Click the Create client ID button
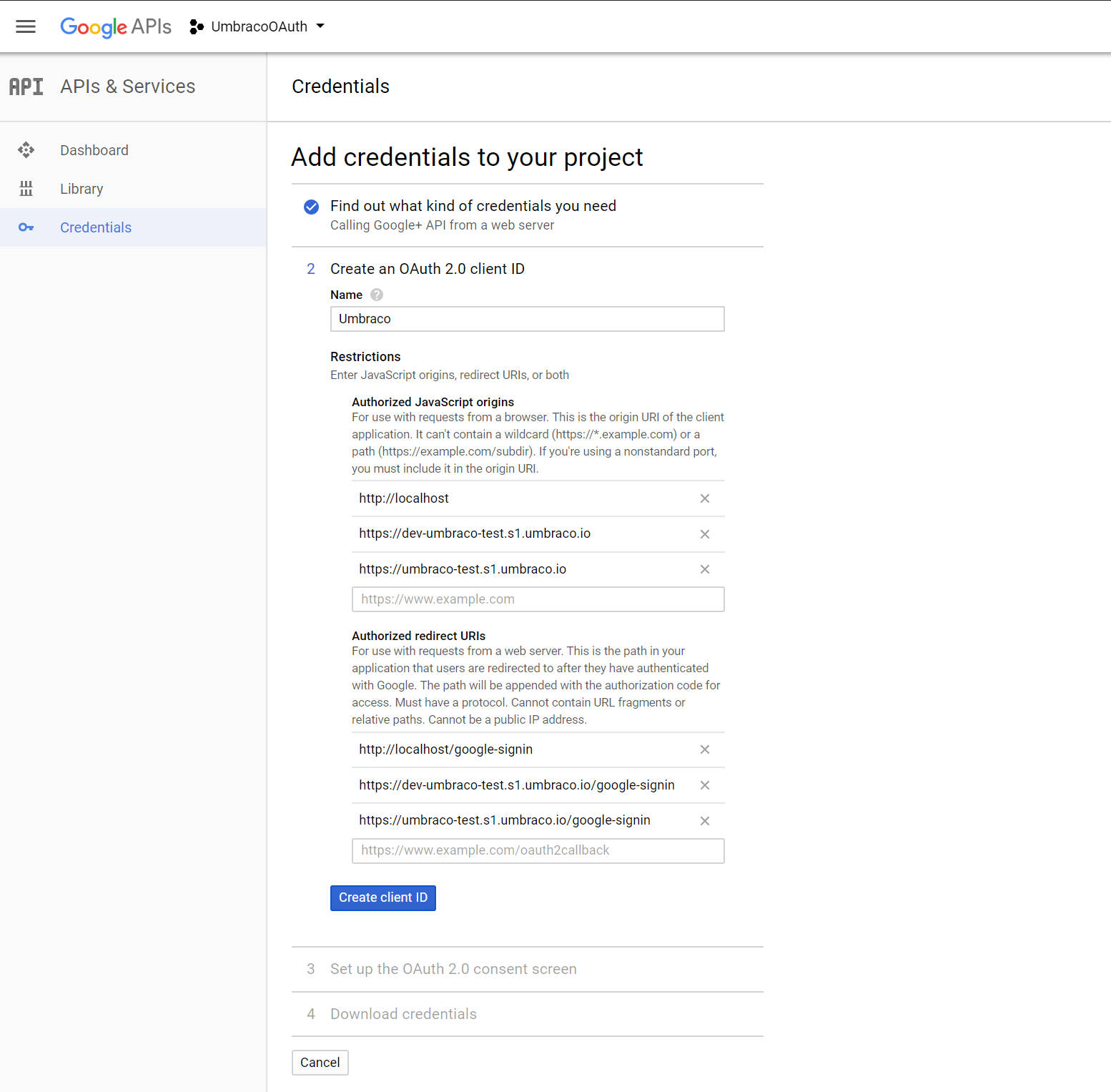1111x1092 pixels. pyautogui.click(x=383, y=898)
